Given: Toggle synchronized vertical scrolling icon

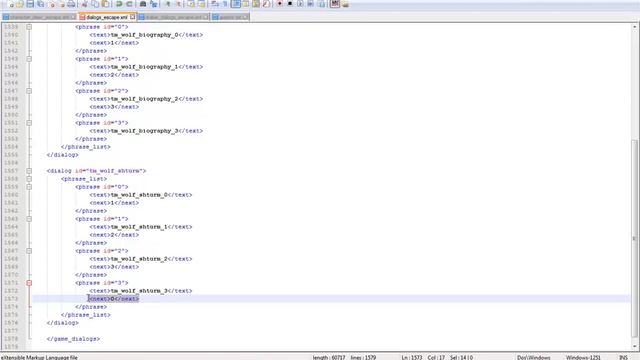Looking at the screenshot, I should (x=191, y=4).
